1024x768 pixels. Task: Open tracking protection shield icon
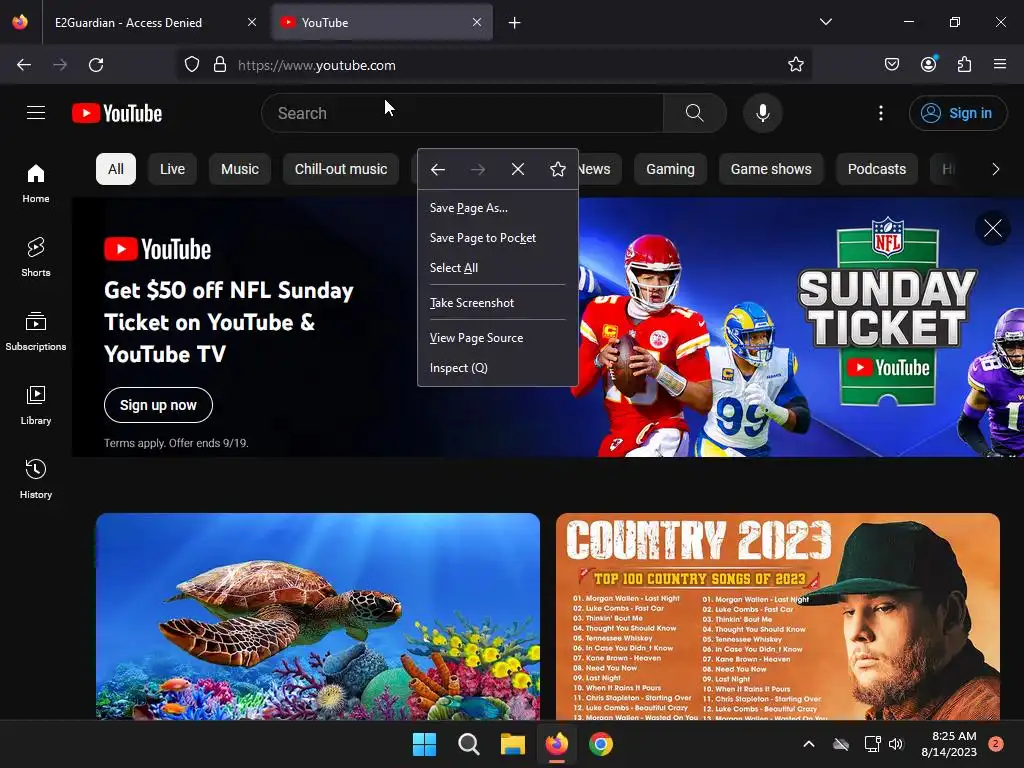click(191, 65)
